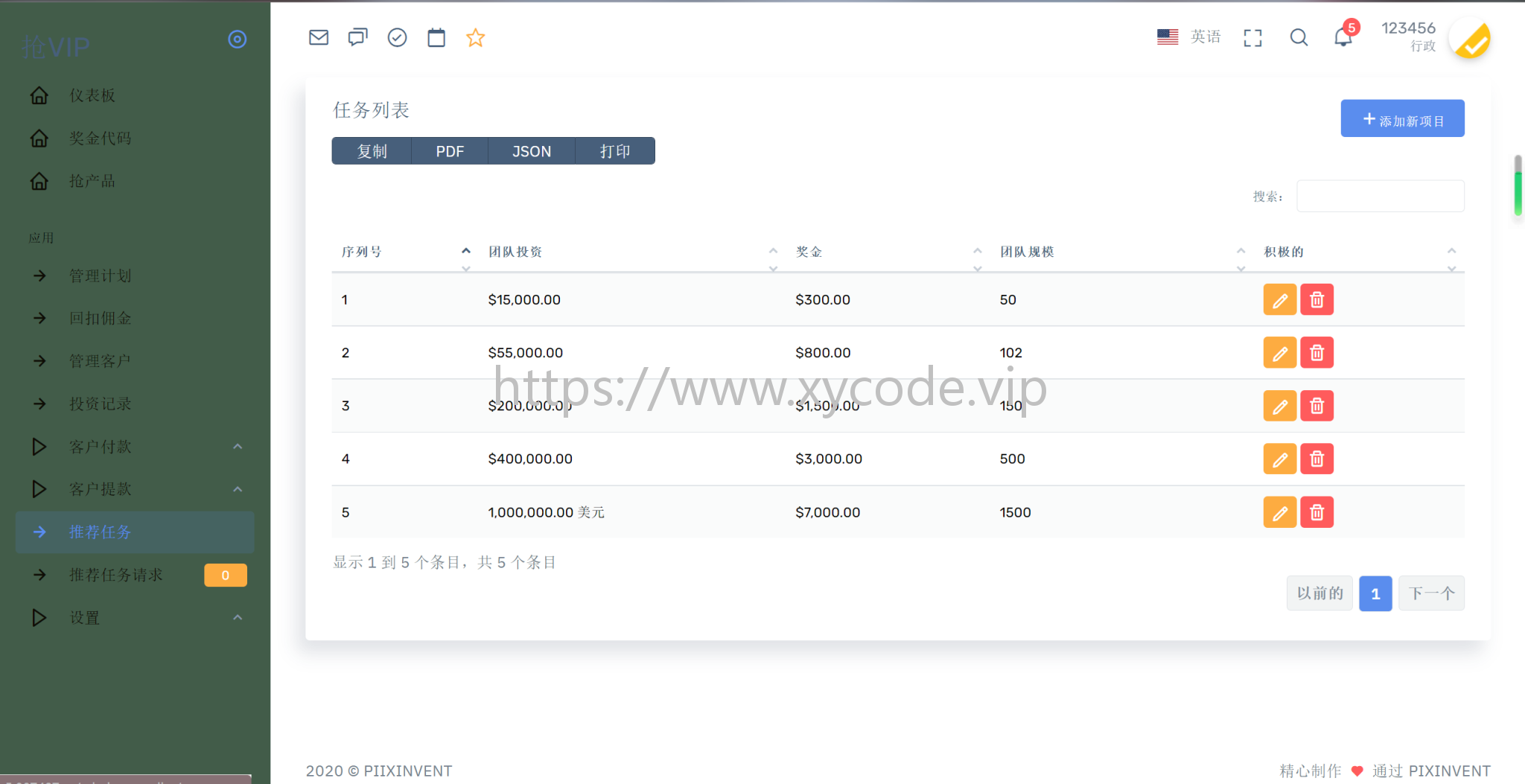
Task: Open the check-circle todo icon
Action: (398, 37)
